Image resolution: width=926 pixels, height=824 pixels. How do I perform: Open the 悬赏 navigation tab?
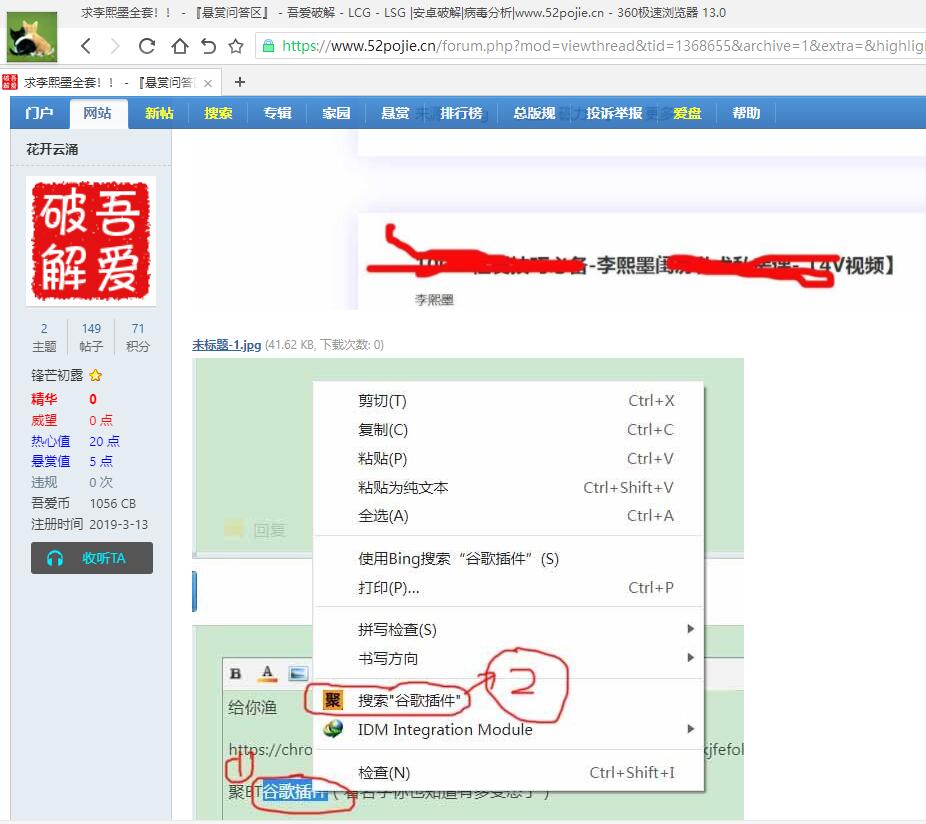pyautogui.click(x=395, y=113)
